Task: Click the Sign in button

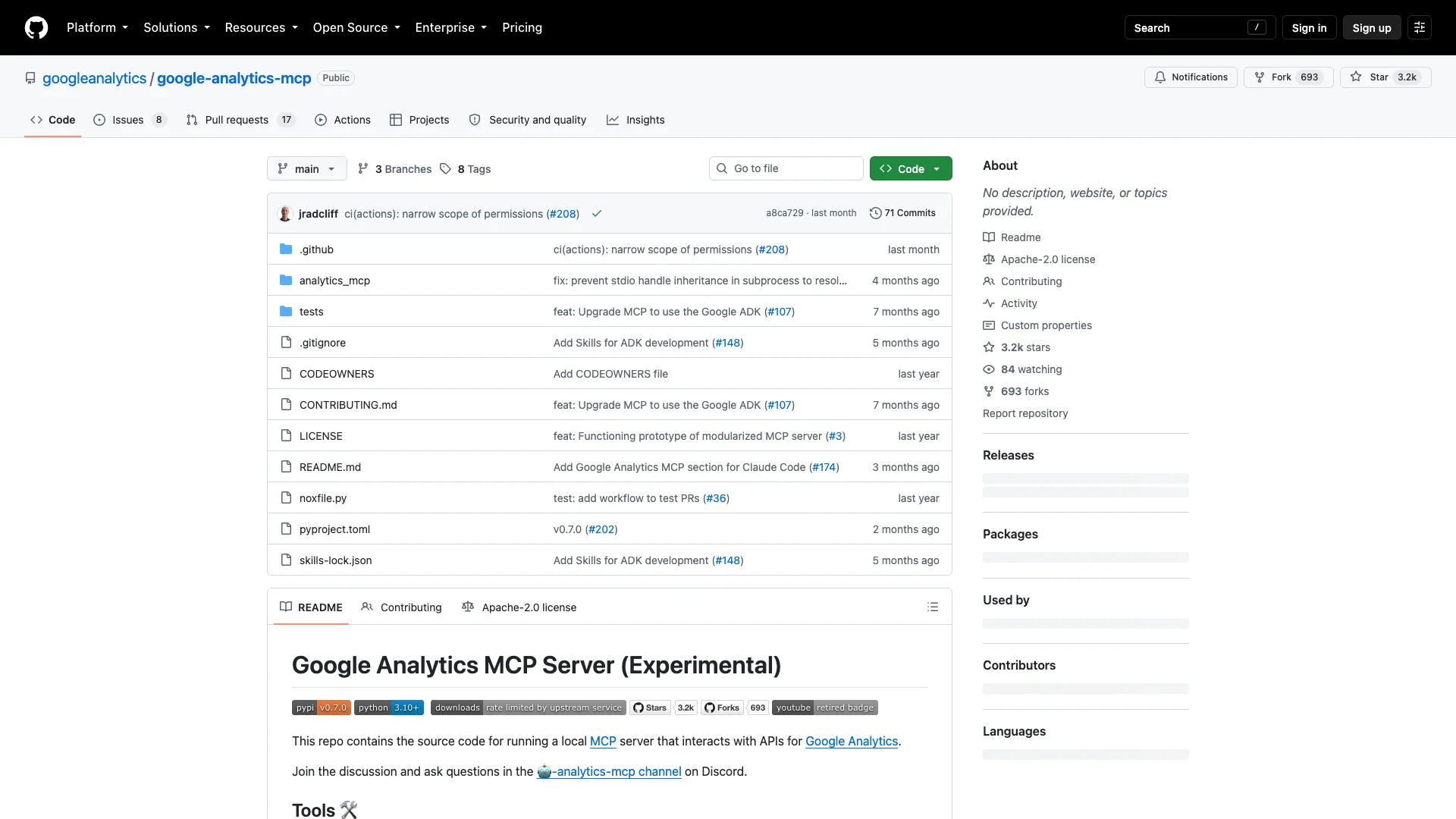Action: click(x=1309, y=27)
